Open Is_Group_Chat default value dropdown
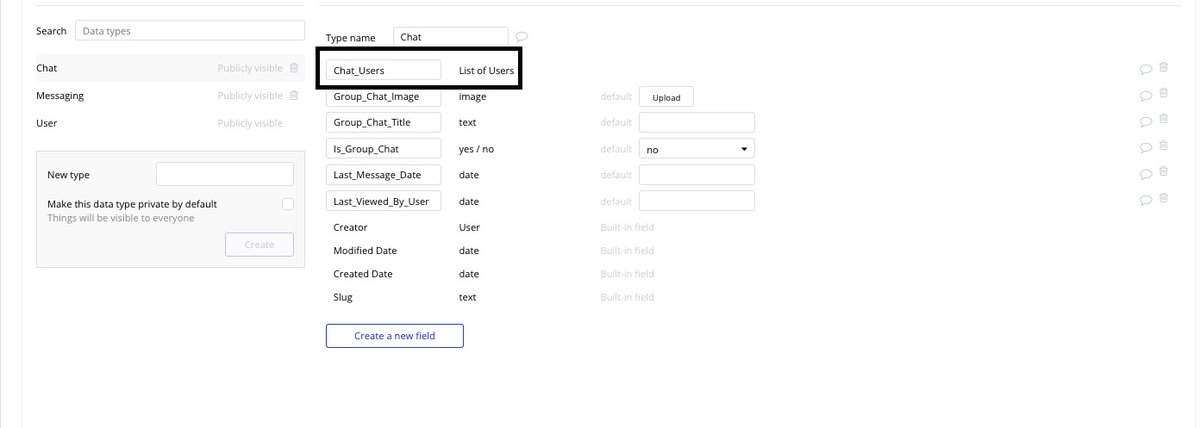Image resolution: width=1200 pixels, height=428 pixels. pos(696,148)
